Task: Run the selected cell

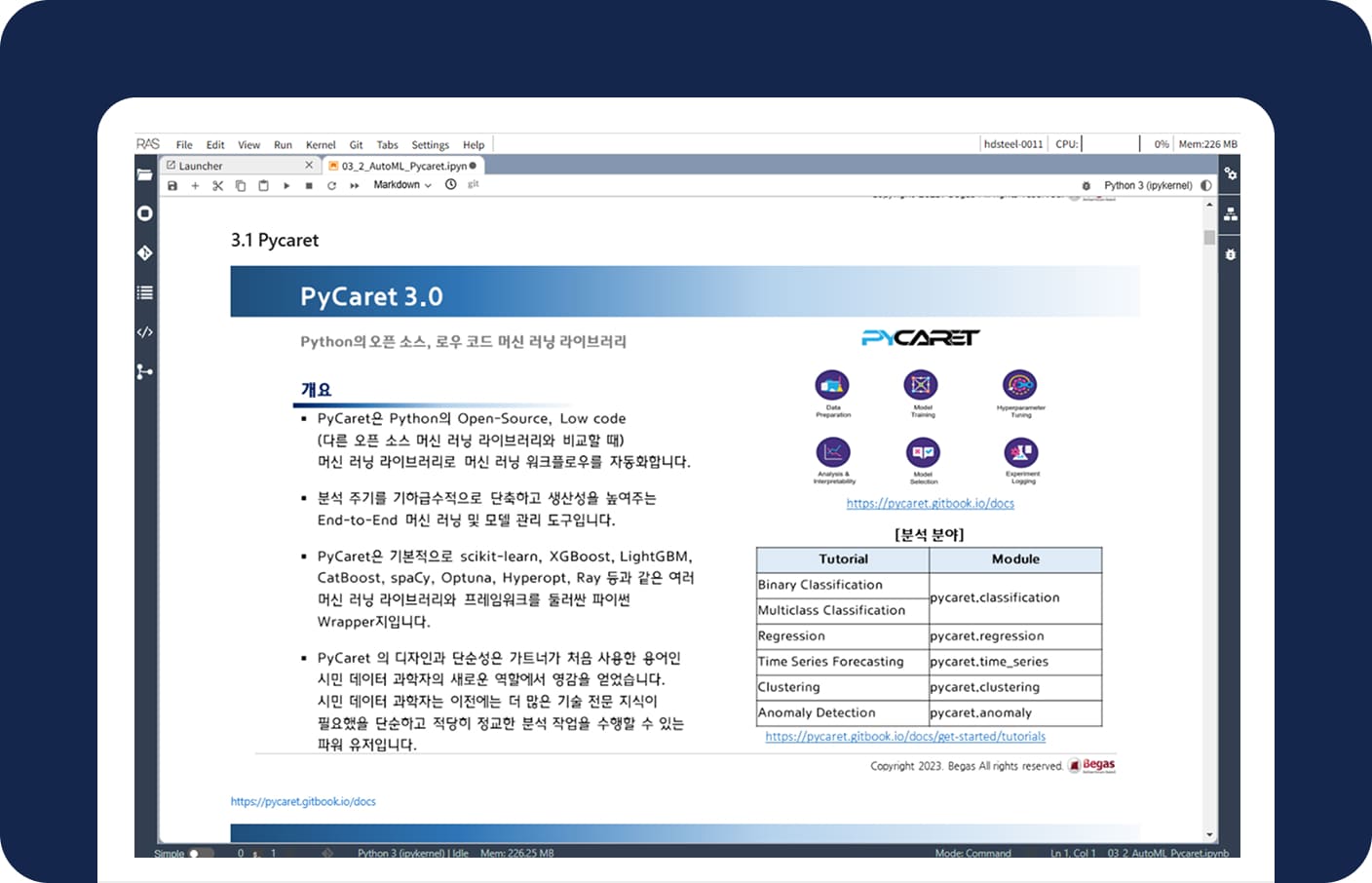Action: tap(286, 185)
